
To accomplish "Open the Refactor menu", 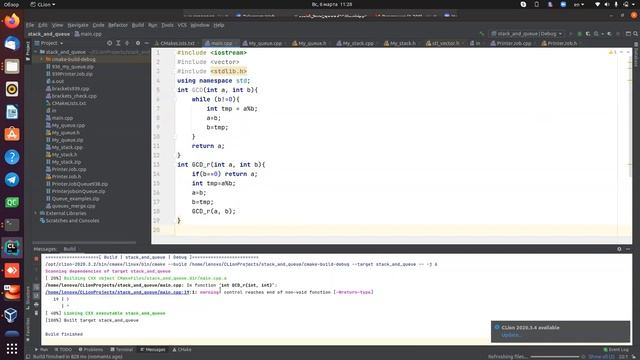I will (x=118, y=25).
